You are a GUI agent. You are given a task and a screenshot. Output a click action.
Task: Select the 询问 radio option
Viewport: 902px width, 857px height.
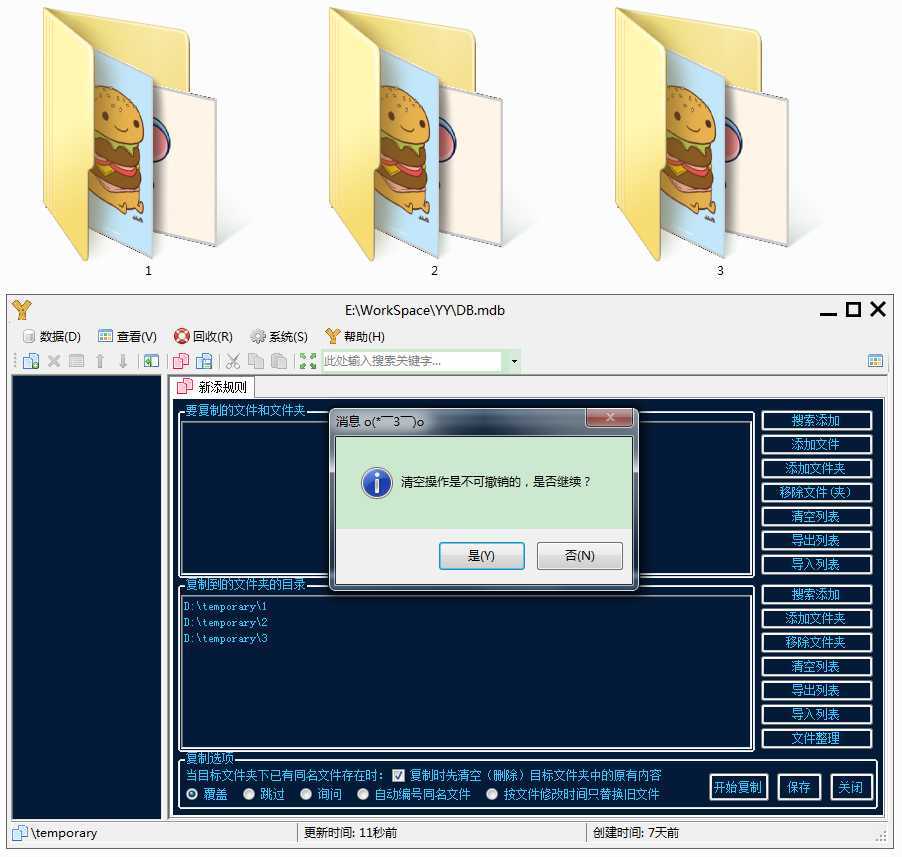point(306,794)
